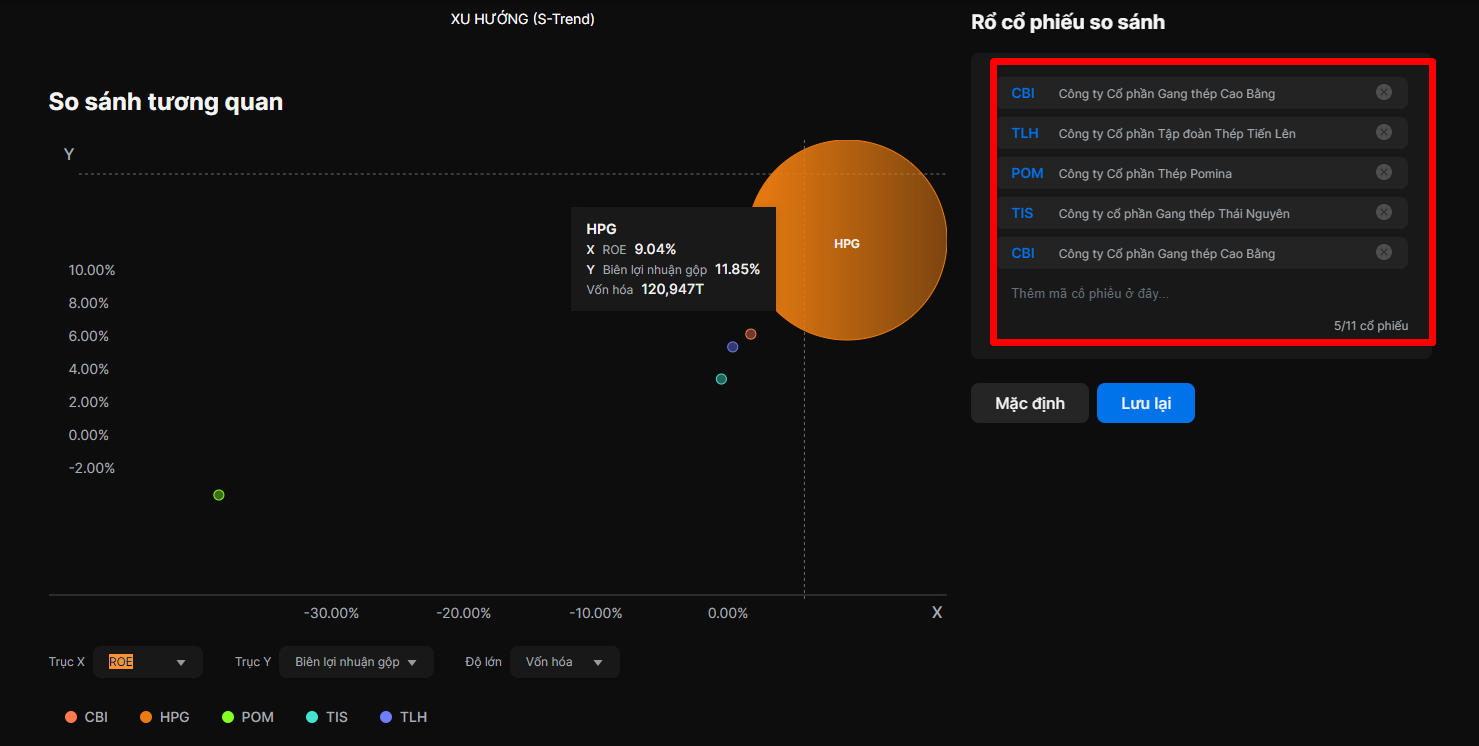Image resolution: width=1479 pixels, height=746 pixels.
Task: Click the ROE 9.04% tooltip value
Action: [655, 249]
